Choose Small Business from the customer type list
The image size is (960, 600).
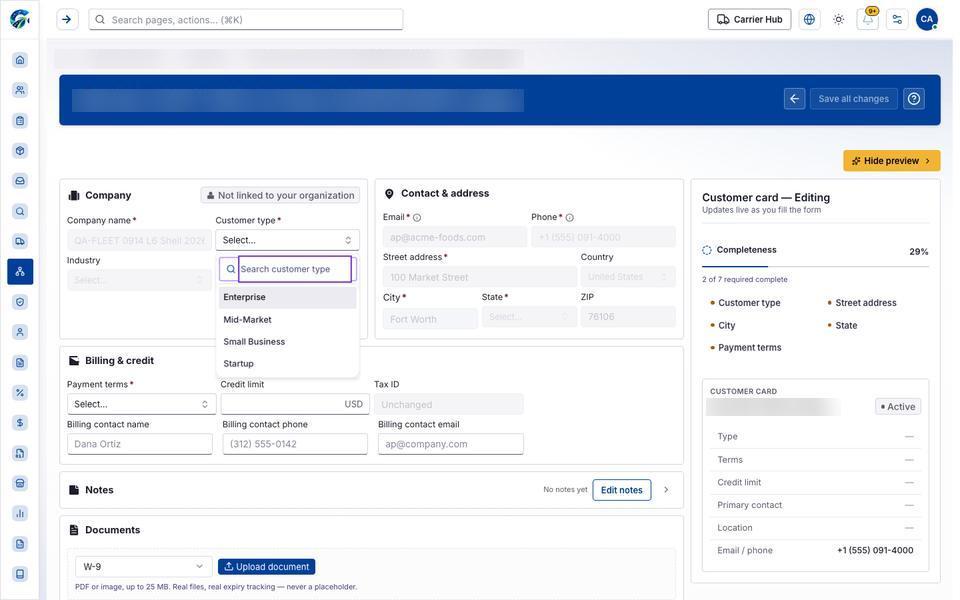pyautogui.click(x=287, y=342)
